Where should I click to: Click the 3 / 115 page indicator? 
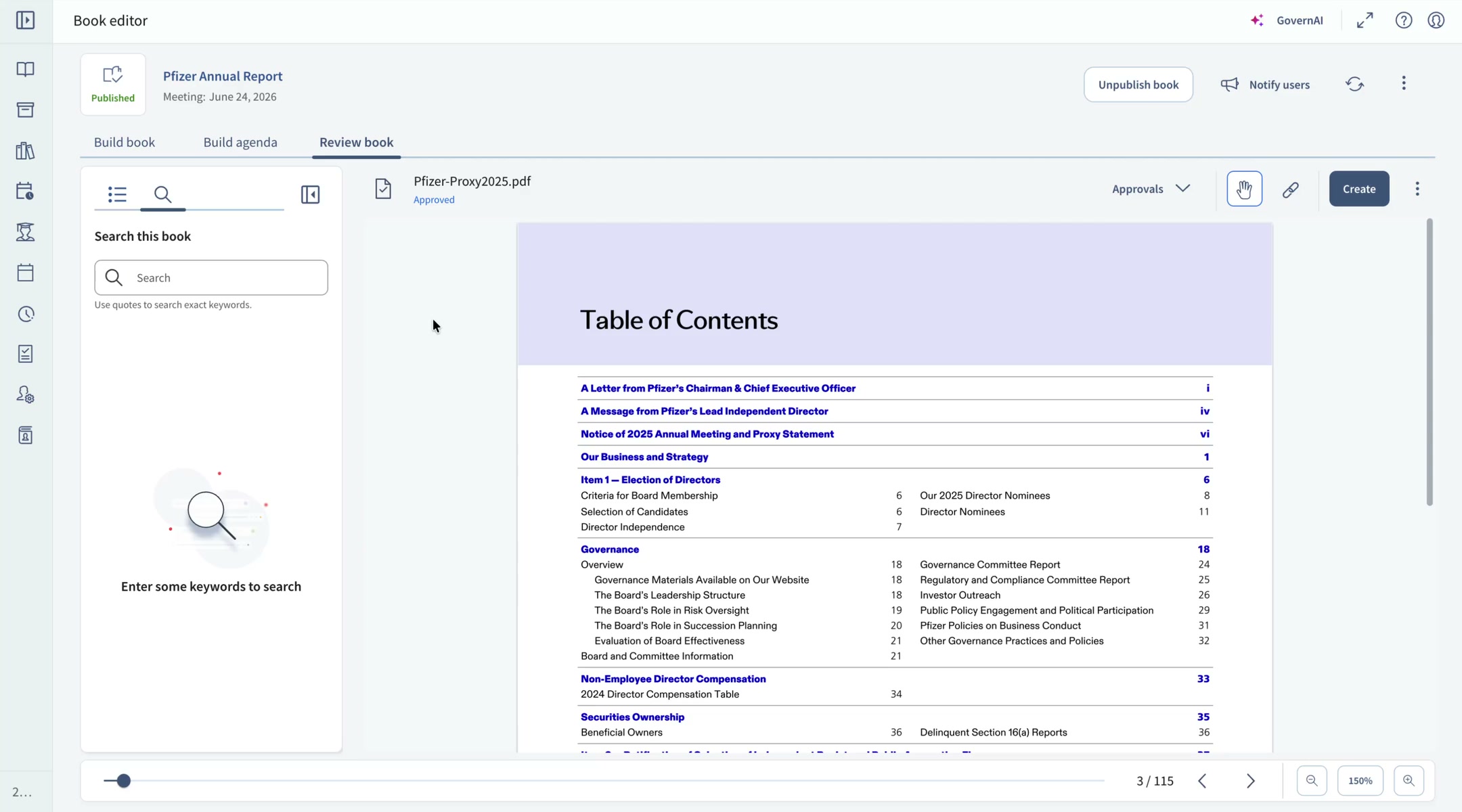[x=1155, y=781]
